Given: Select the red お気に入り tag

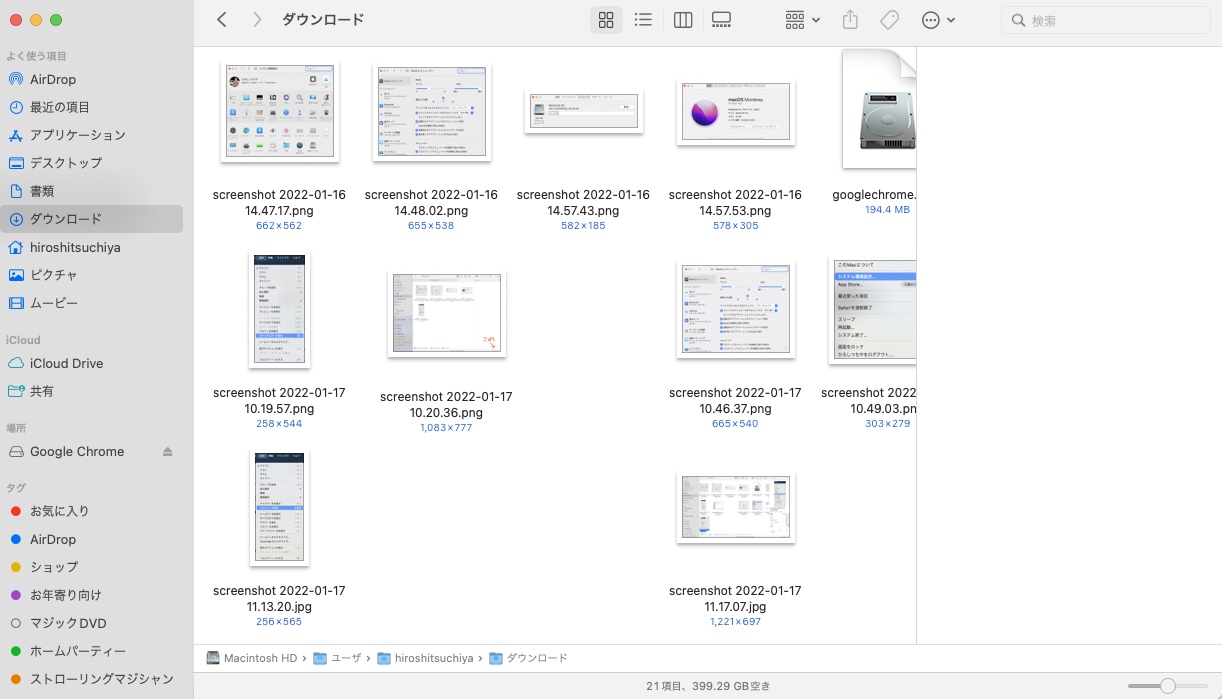Looking at the screenshot, I should (59, 511).
